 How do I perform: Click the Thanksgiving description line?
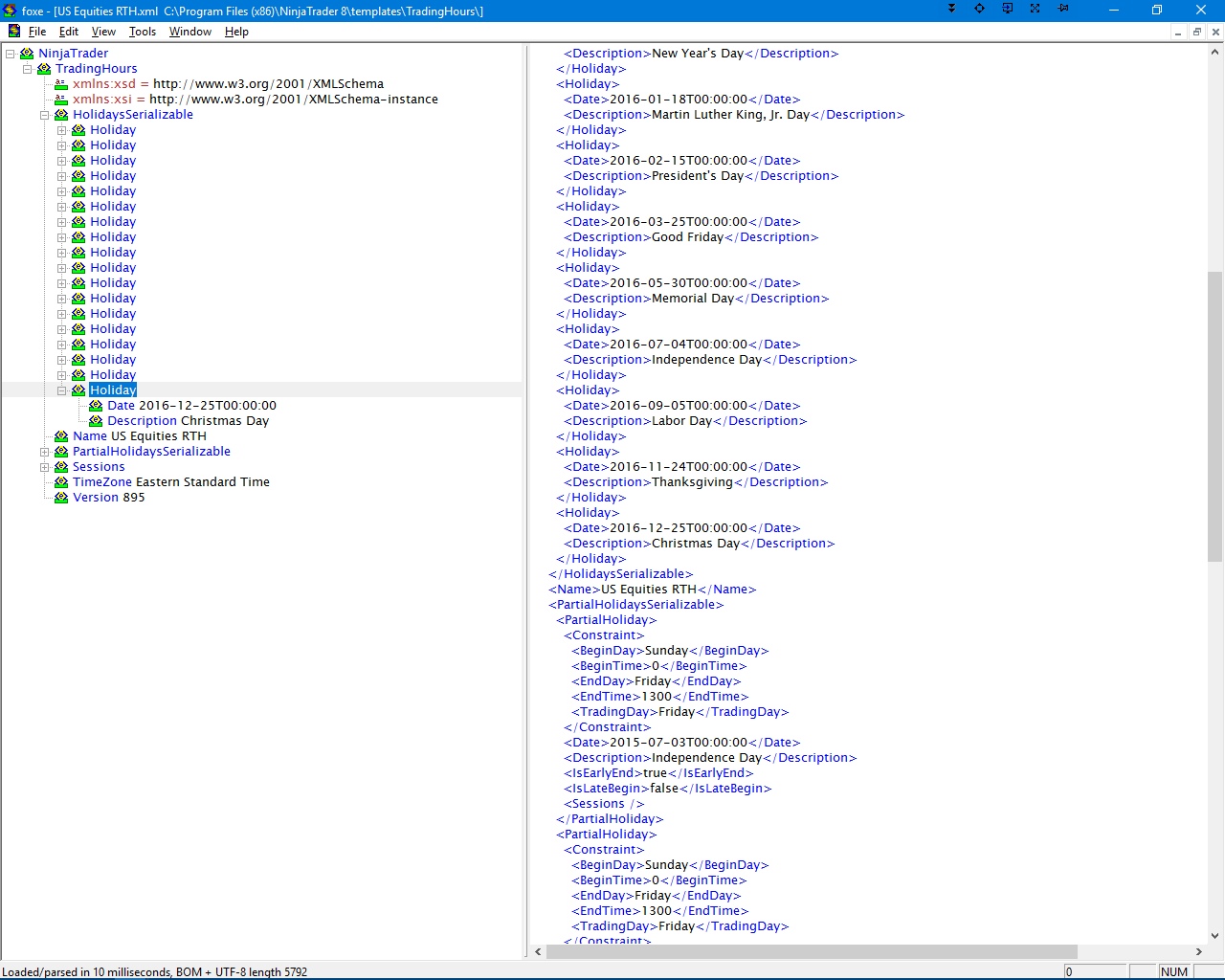(696, 482)
